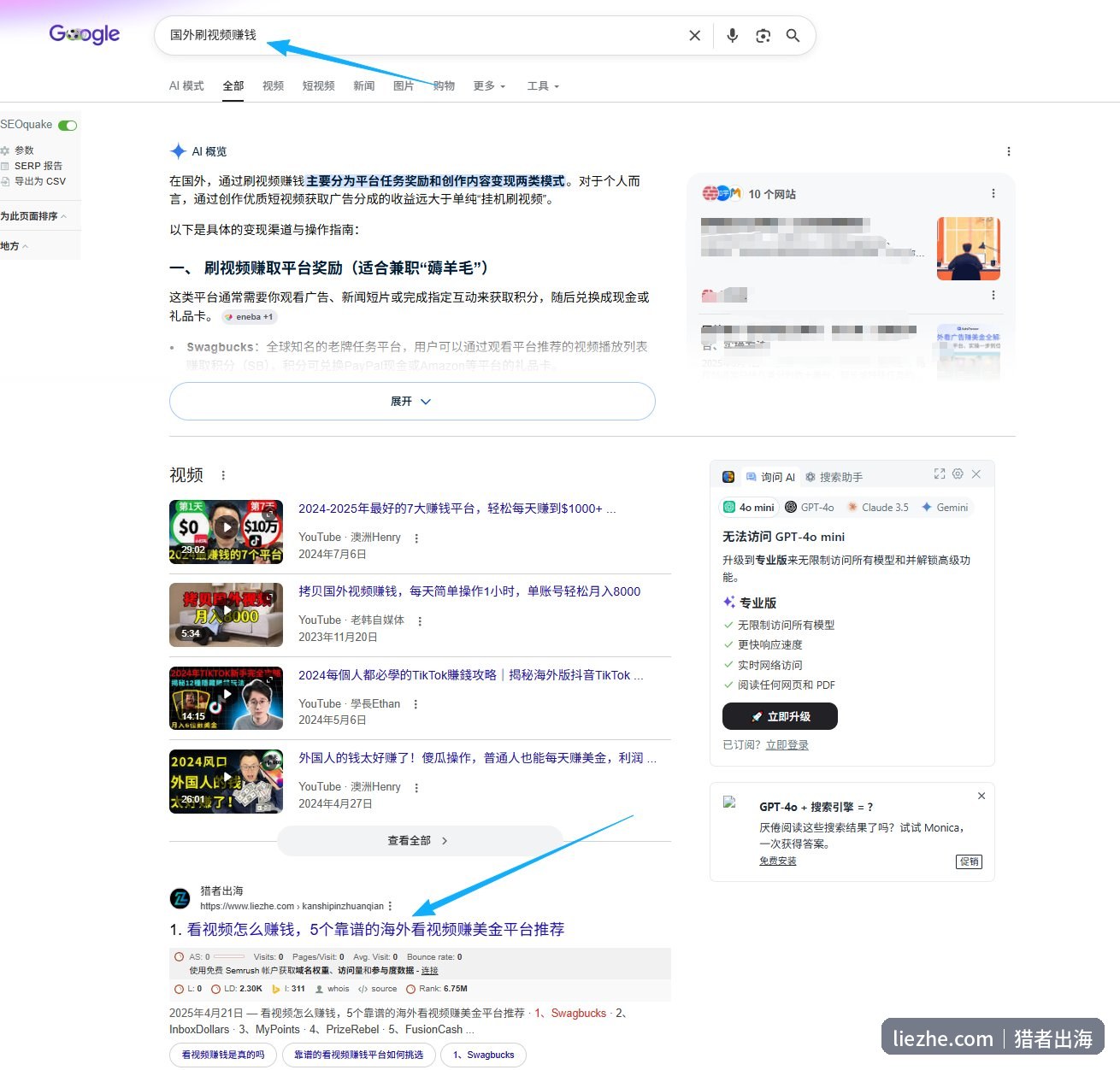Switch to the 视频 search tab

pyautogui.click(x=273, y=86)
